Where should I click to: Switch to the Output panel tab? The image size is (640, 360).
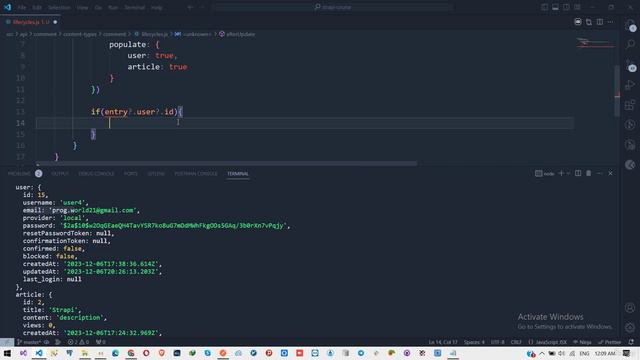[60, 173]
